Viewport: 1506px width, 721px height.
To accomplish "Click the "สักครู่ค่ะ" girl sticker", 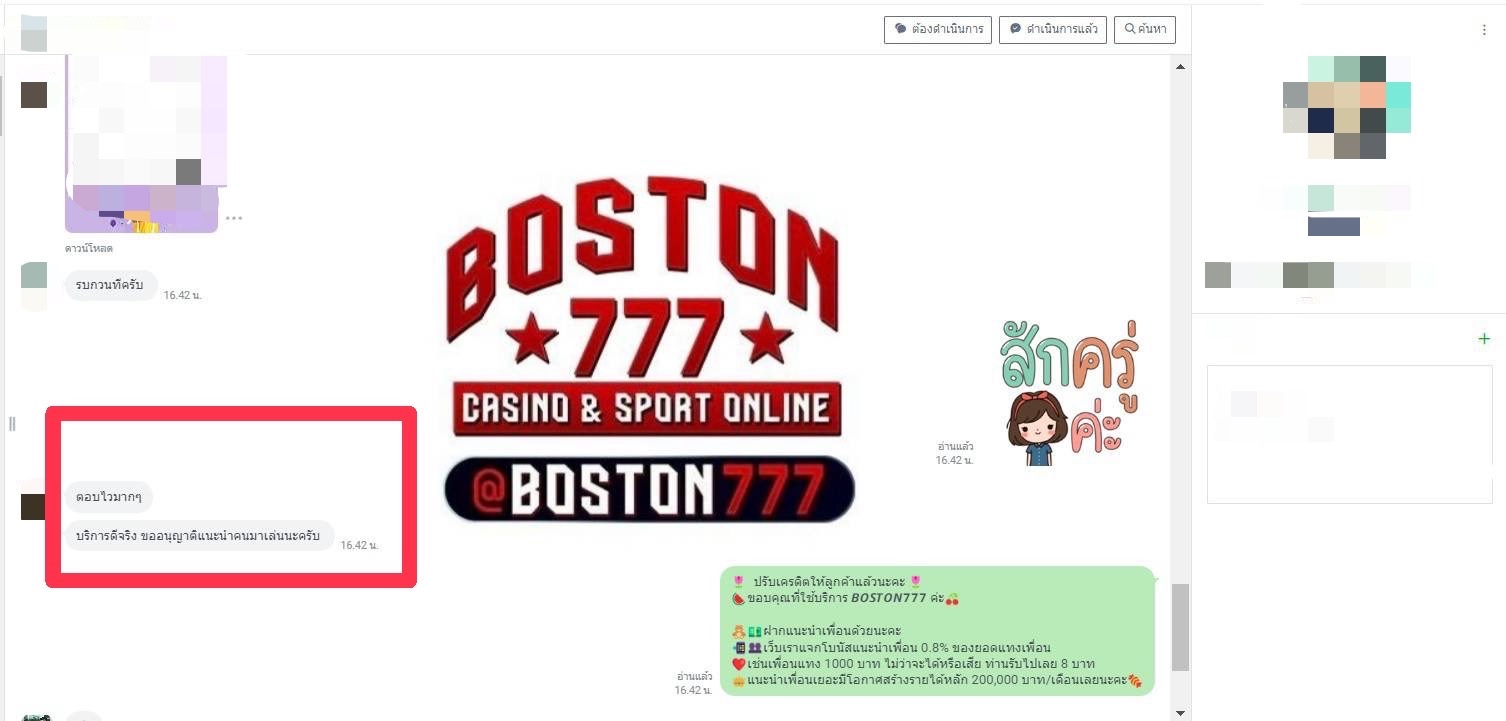I will (1069, 393).
